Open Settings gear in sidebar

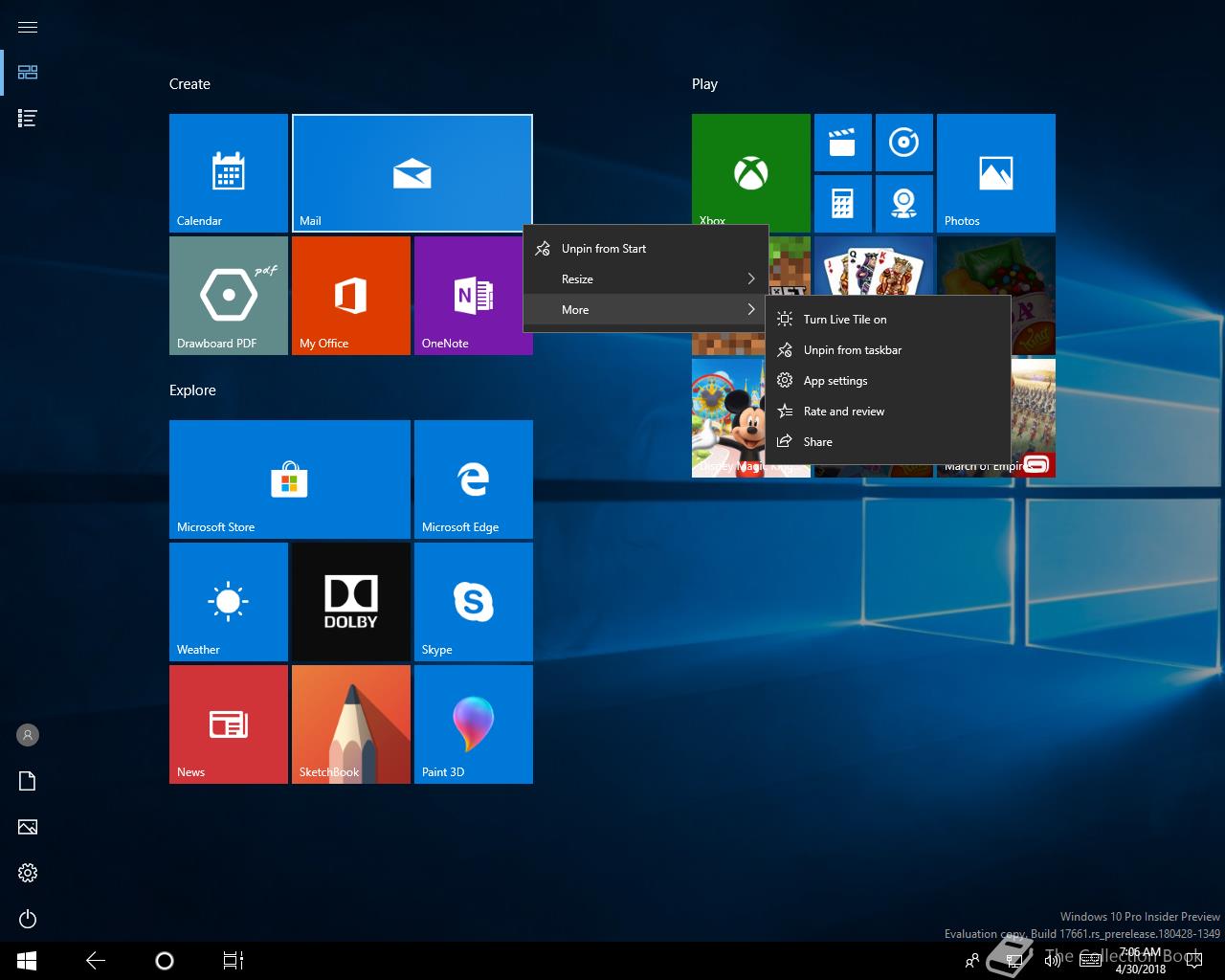tap(28, 873)
